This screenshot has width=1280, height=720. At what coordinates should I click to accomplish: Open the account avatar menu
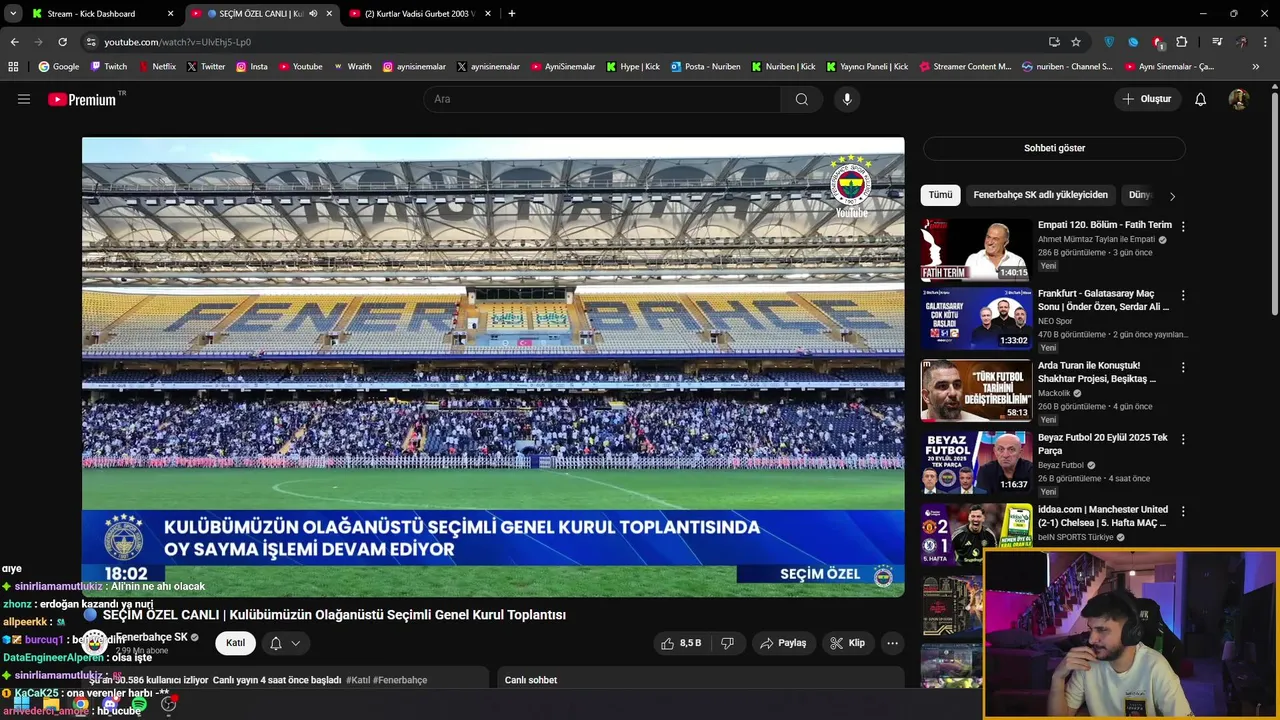point(1238,99)
